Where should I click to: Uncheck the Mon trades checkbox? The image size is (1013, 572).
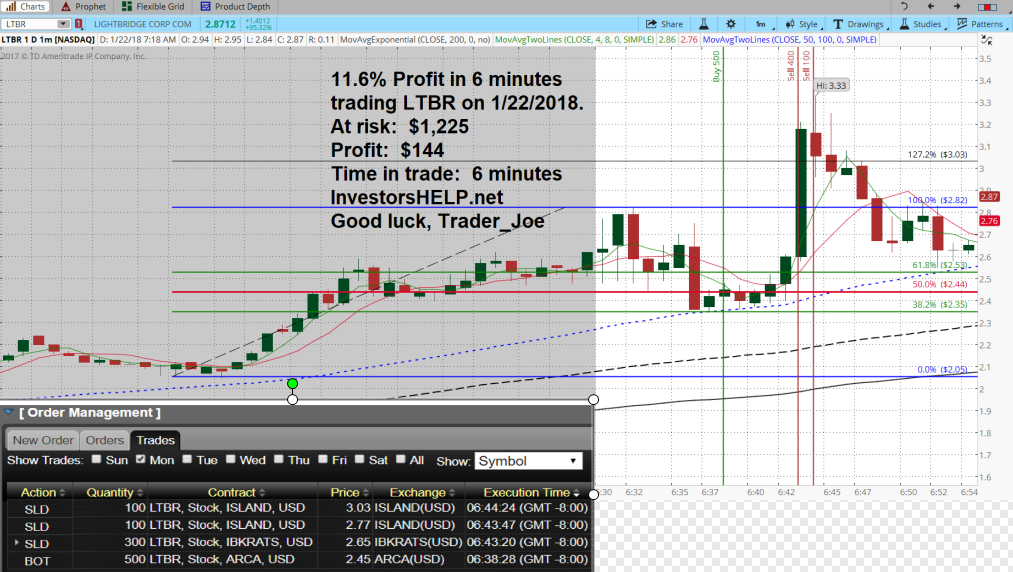(x=140, y=459)
